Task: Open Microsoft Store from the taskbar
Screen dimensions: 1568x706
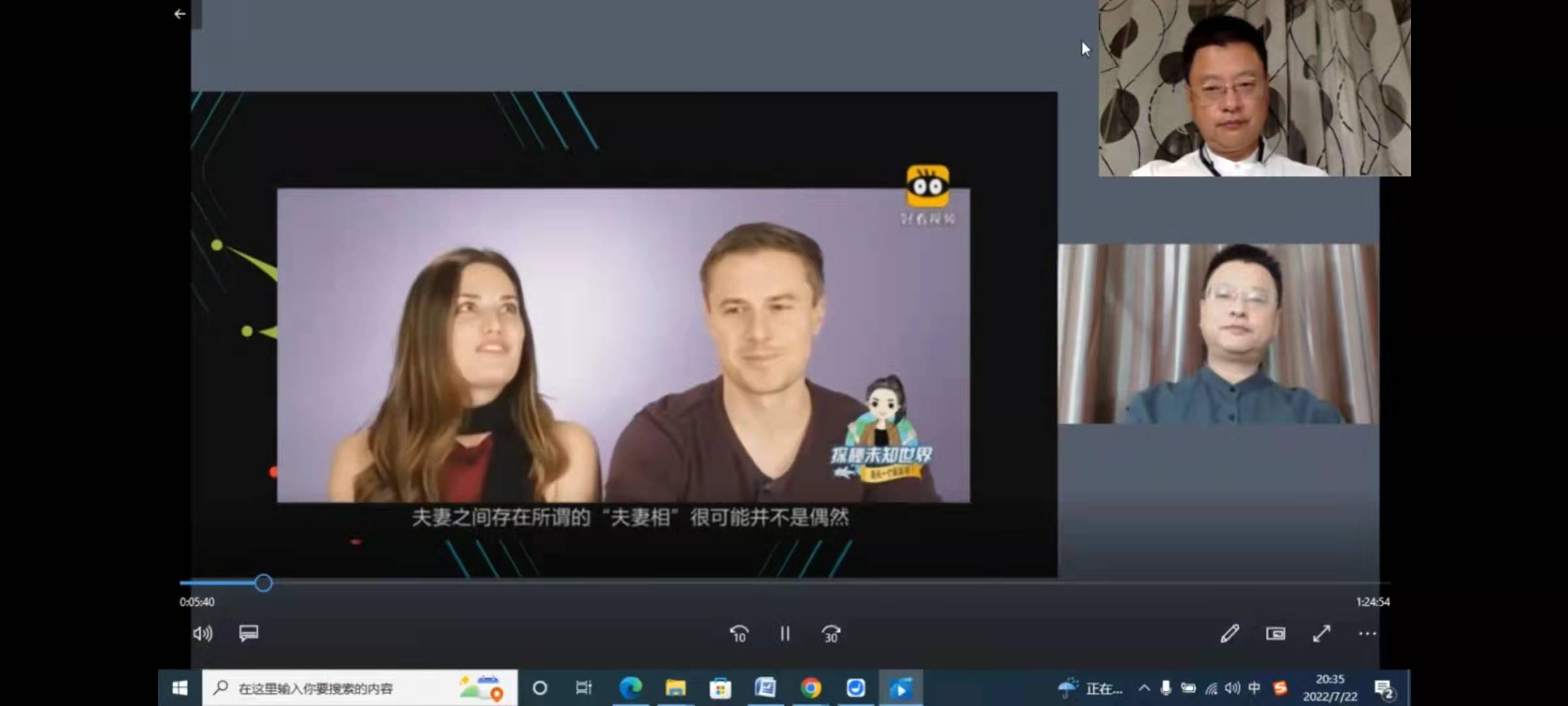Action: tap(721, 688)
